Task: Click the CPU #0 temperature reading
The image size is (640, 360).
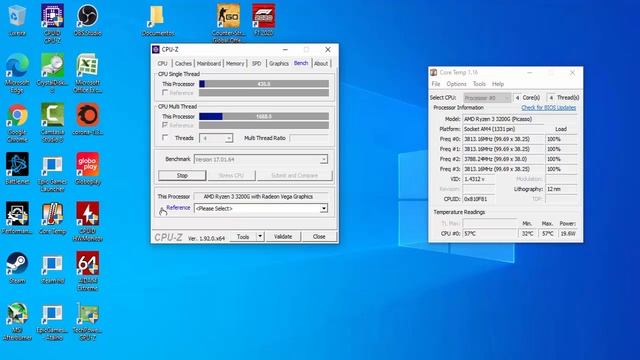Action: point(489,234)
